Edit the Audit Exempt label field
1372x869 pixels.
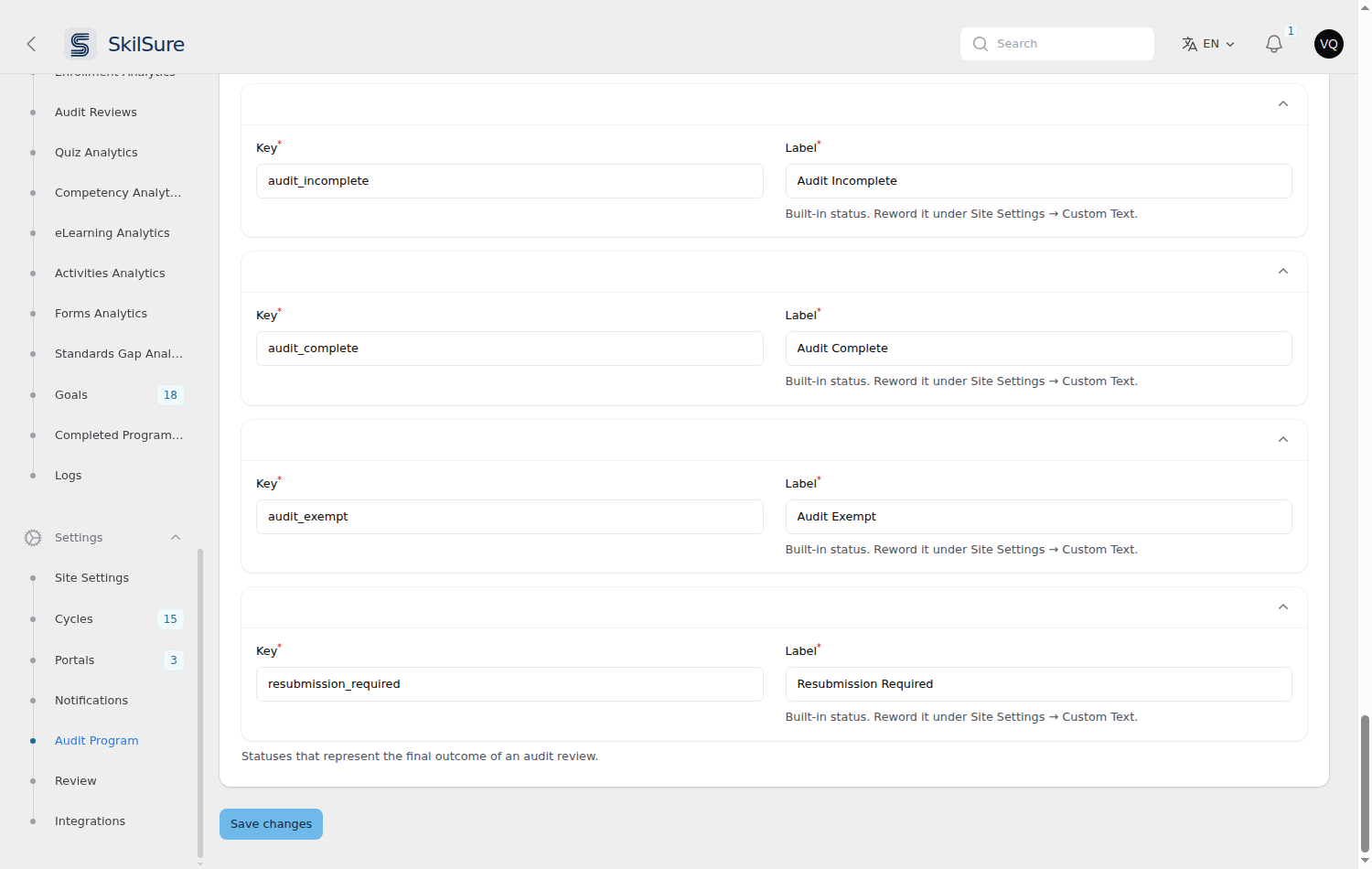click(x=1038, y=517)
